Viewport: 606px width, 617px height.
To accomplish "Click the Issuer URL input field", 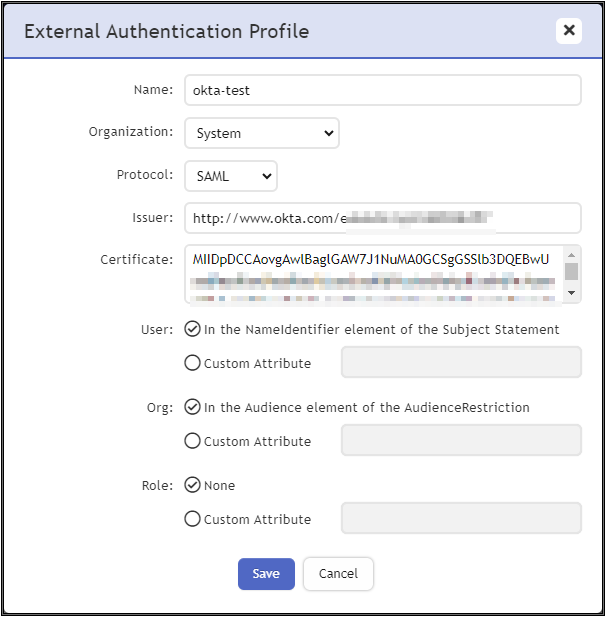I will [x=382, y=218].
